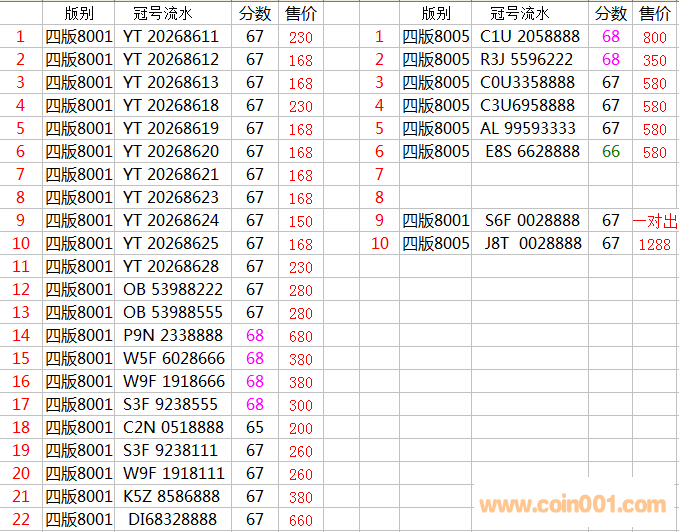This screenshot has width=679, height=532.
Task: Select the cell containing serial YT 20268611
Action: (170, 37)
